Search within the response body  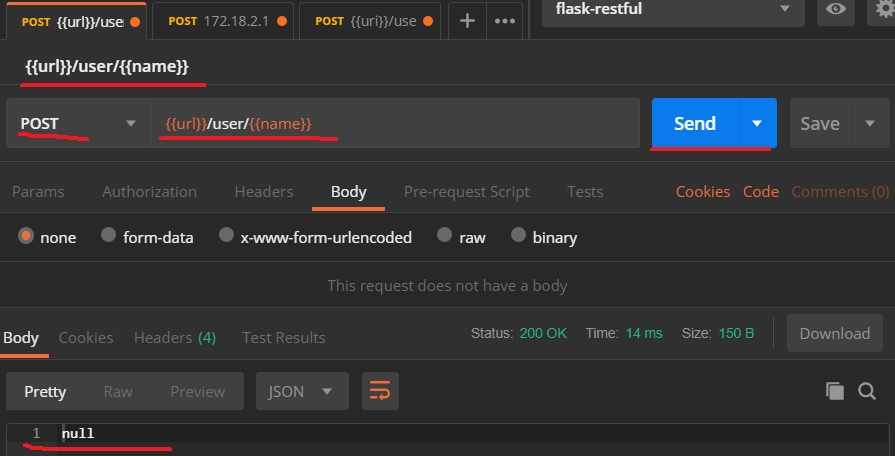coord(866,391)
